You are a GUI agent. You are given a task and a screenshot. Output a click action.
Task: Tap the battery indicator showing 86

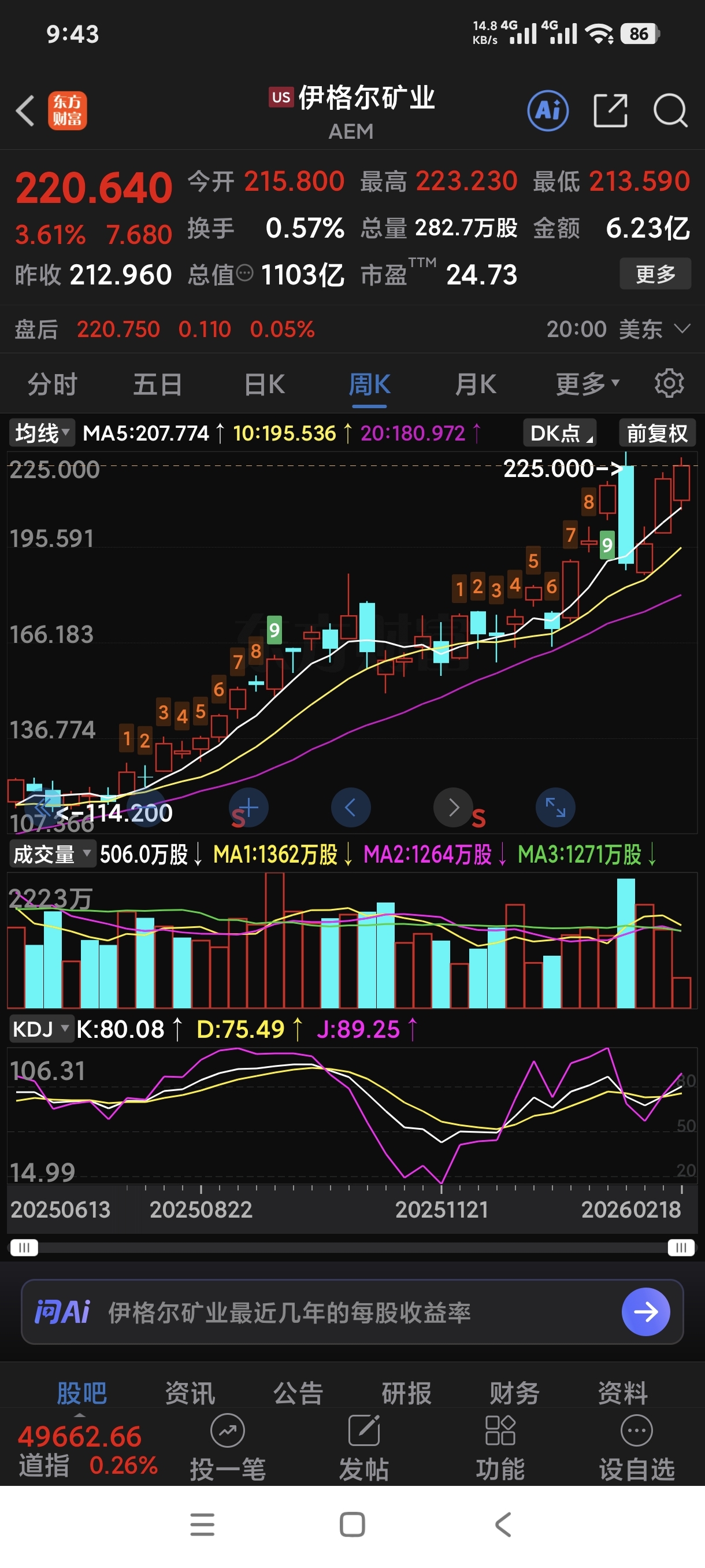point(640,34)
